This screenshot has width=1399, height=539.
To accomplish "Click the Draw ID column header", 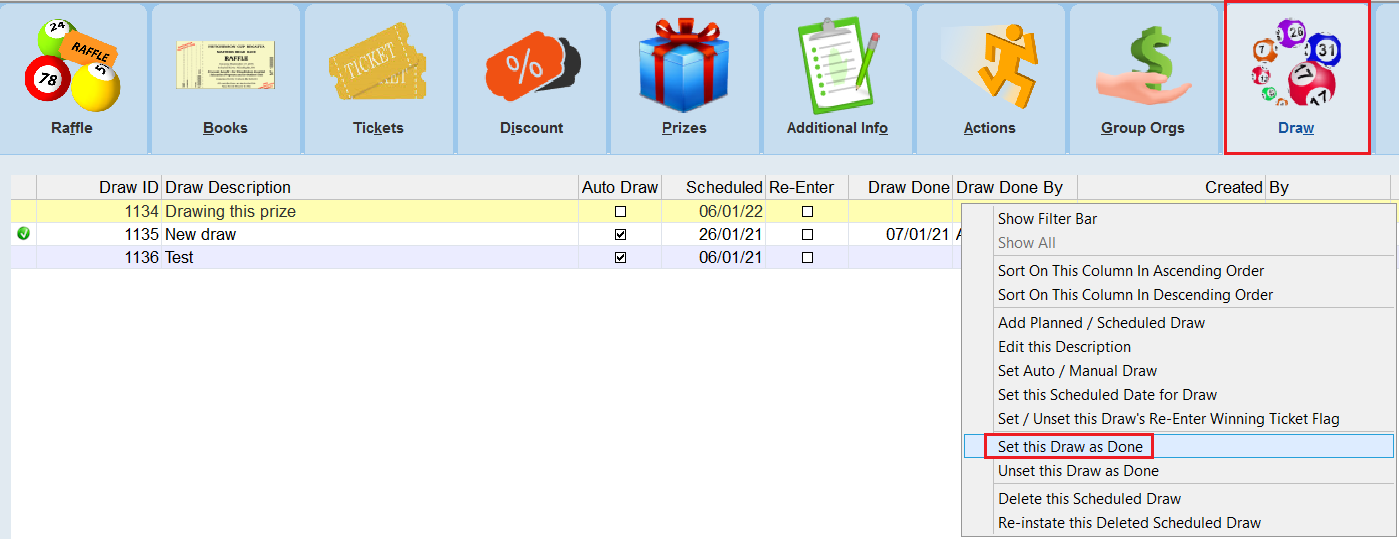I will click(99, 187).
